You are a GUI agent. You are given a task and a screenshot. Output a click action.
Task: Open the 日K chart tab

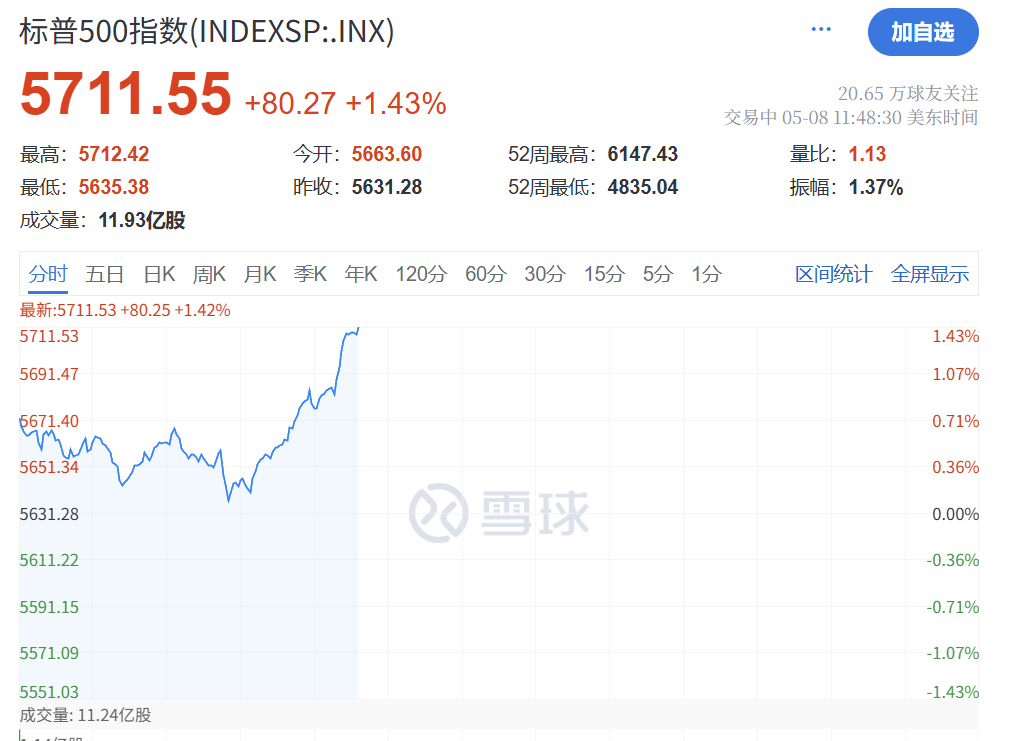point(159,274)
